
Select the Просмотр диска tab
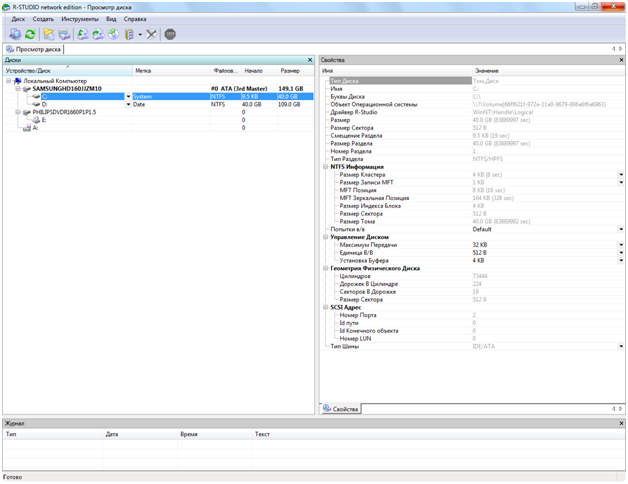coord(34,49)
